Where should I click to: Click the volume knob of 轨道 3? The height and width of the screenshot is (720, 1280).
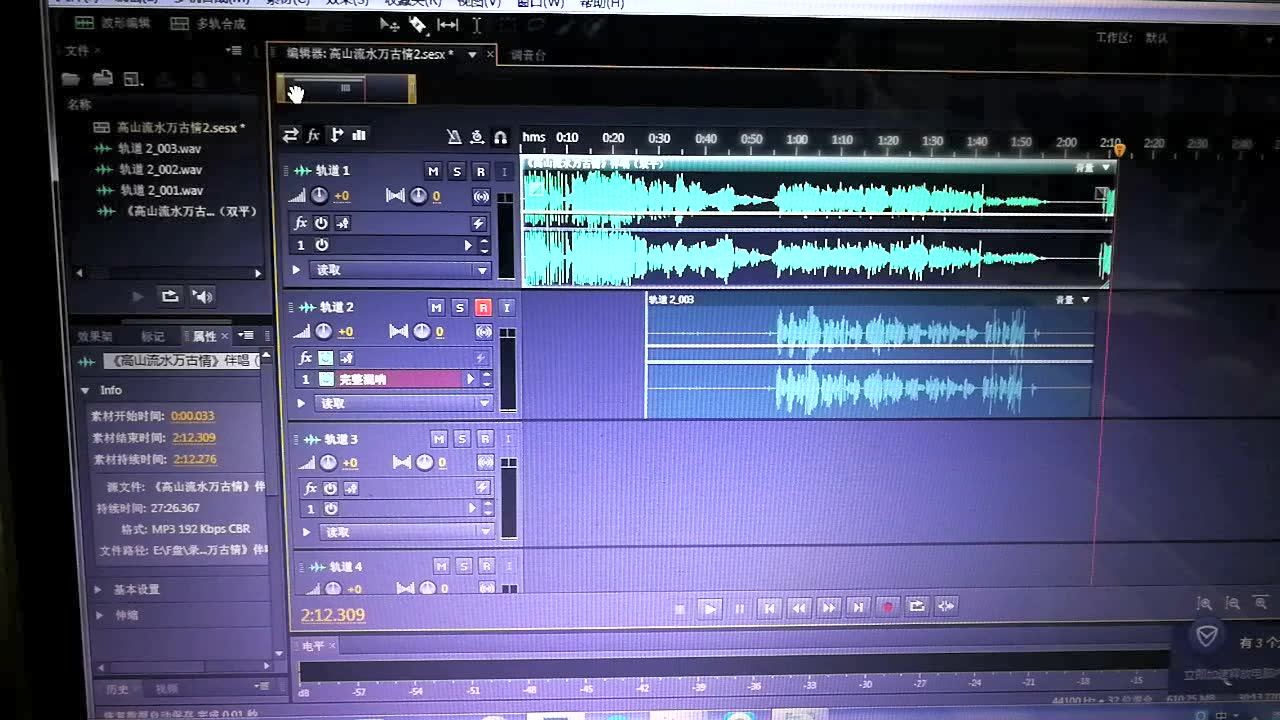pos(327,462)
